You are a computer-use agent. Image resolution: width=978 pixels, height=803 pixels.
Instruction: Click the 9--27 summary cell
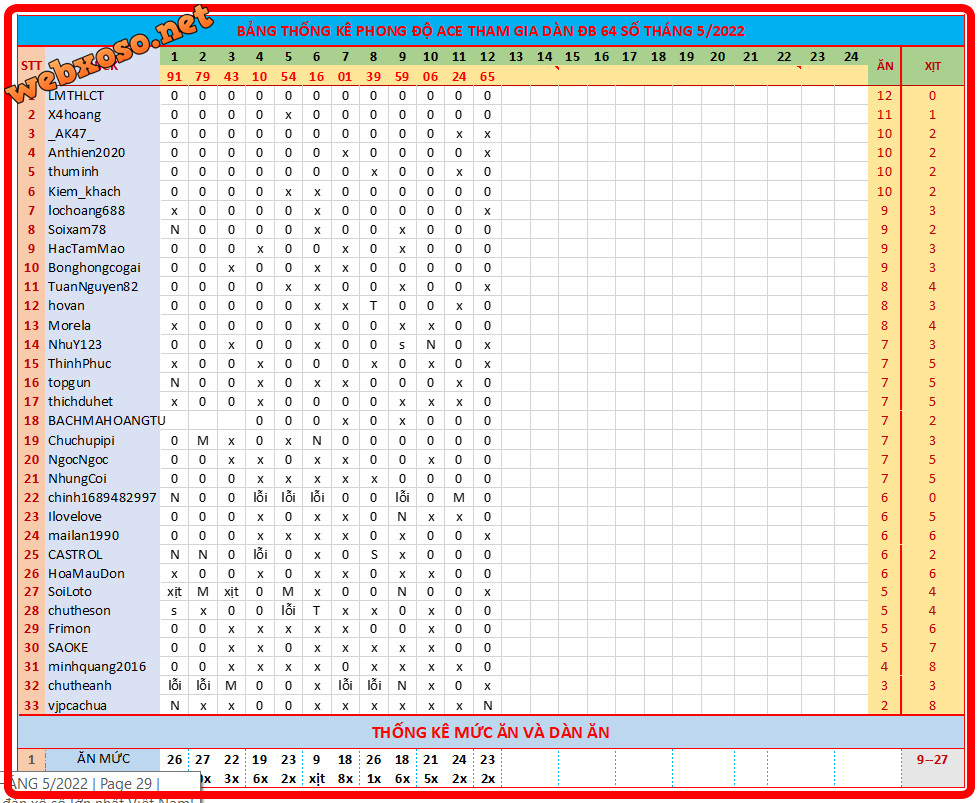click(932, 759)
